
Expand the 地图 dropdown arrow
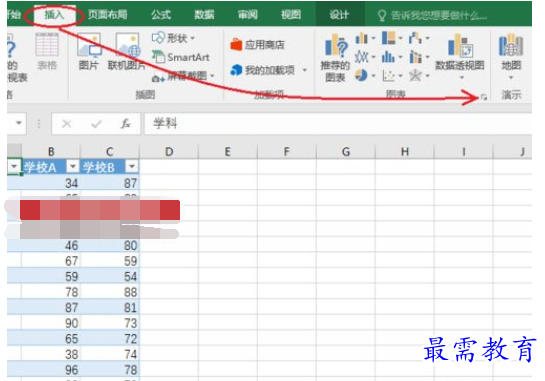pos(511,78)
